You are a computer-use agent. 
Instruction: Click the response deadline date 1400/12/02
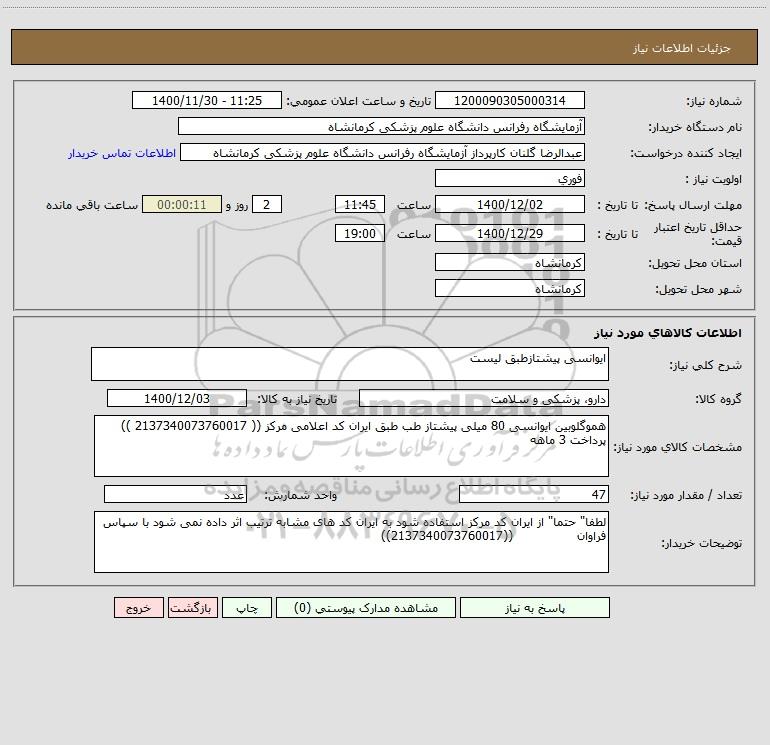click(510, 204)
